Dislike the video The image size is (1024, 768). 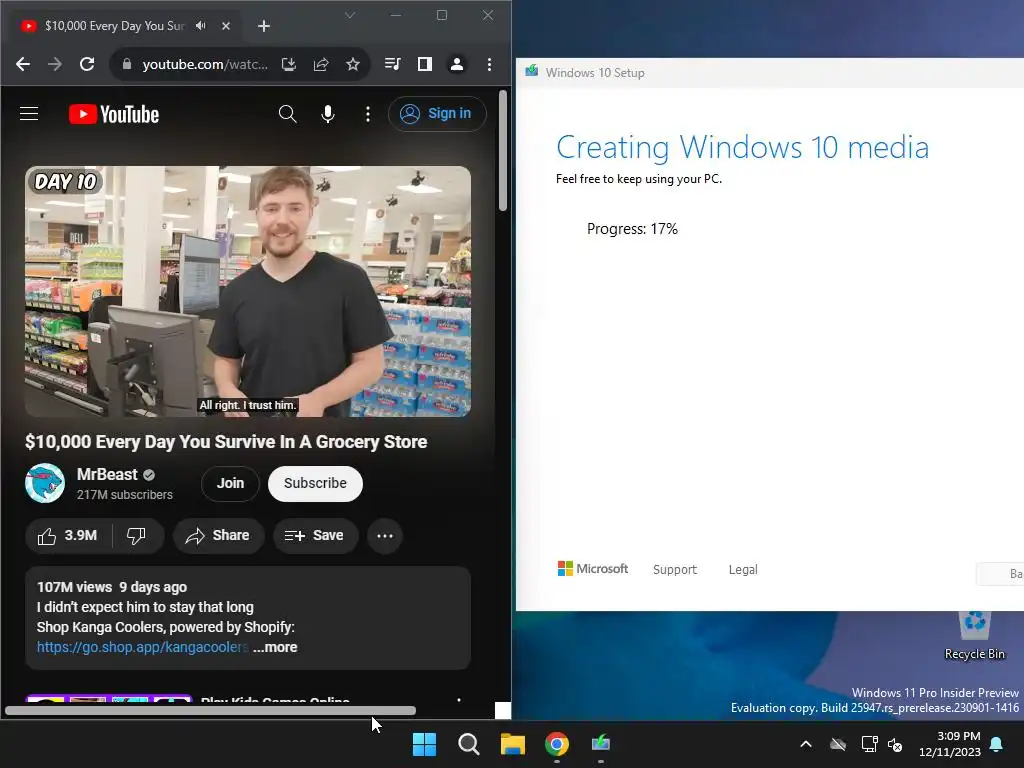point(136,536)
